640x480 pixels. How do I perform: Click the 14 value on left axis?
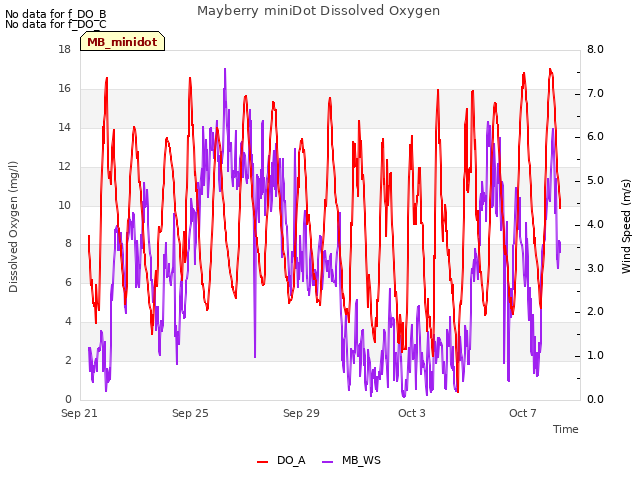[64, 128]
